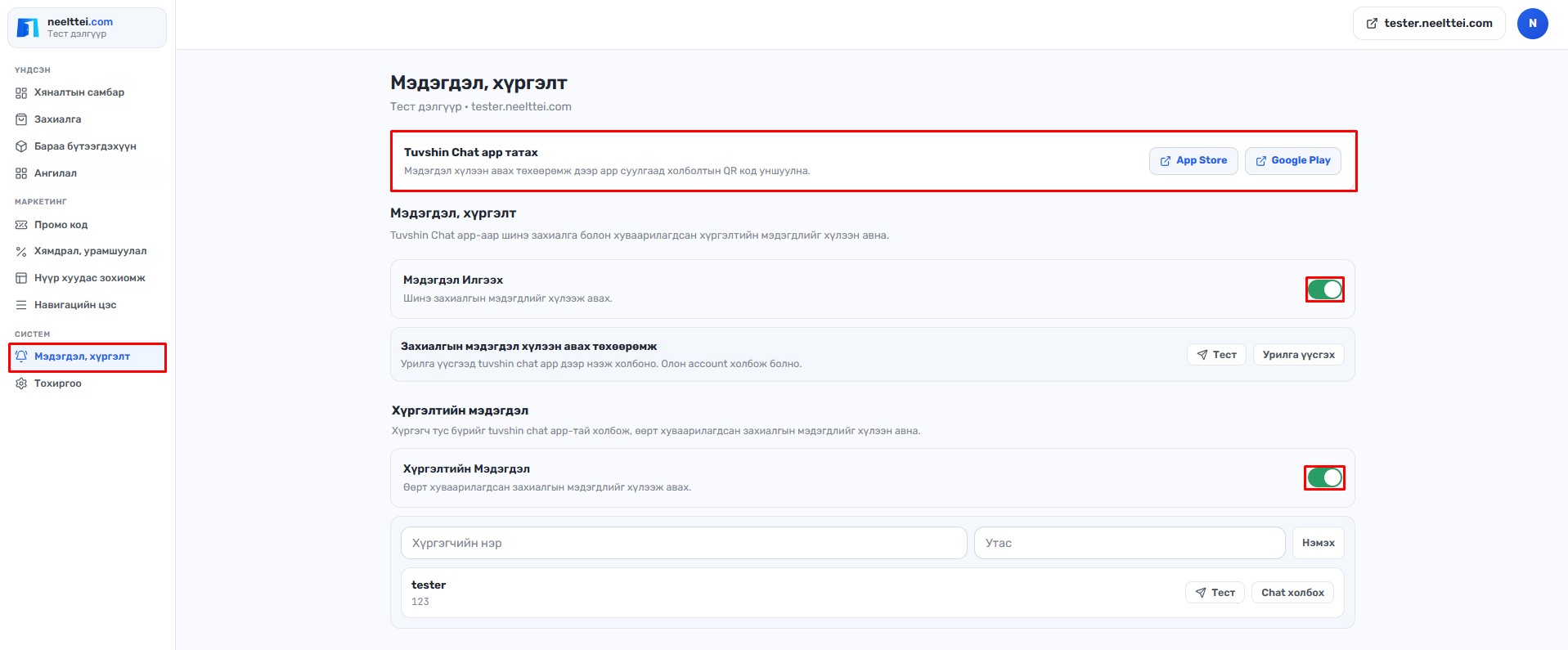Screen dimensions: 1568x650
Task: Click the neelttei.com Тест дэлгүүр store card
Action: [x=87, y=28]
